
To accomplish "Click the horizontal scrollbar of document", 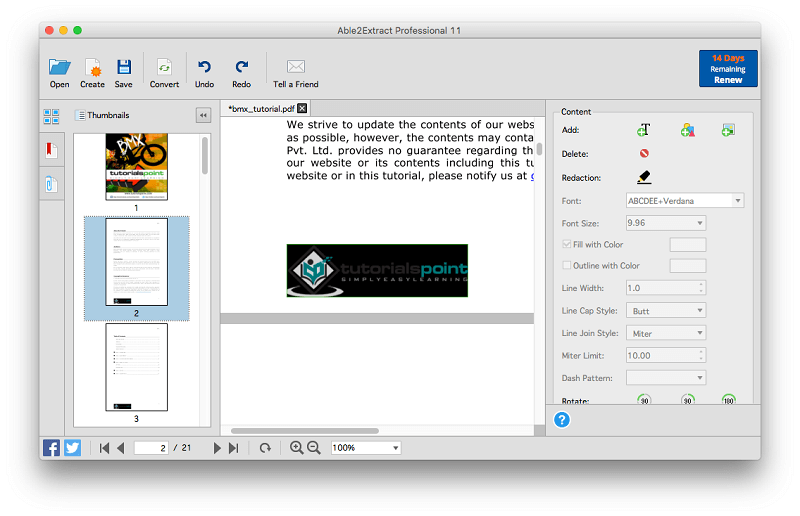I will point(305,431).
